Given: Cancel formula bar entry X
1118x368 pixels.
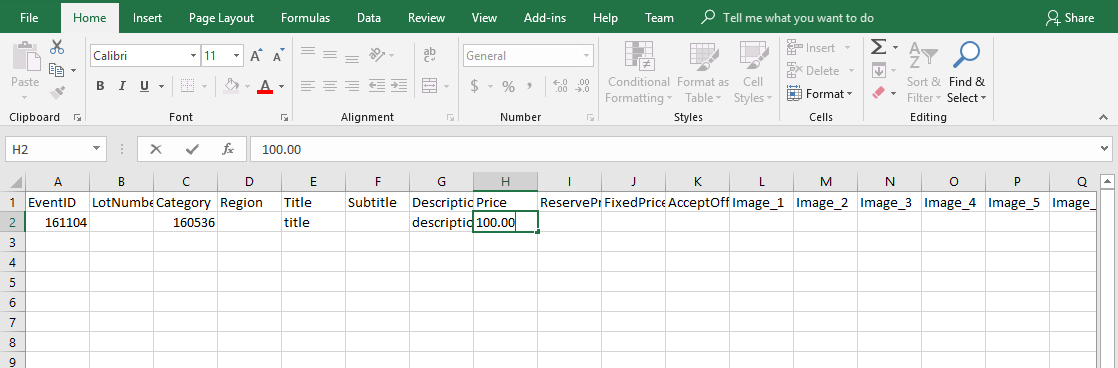Looking at the screenshot, I should pyautogui.click(x=156, y=149).
